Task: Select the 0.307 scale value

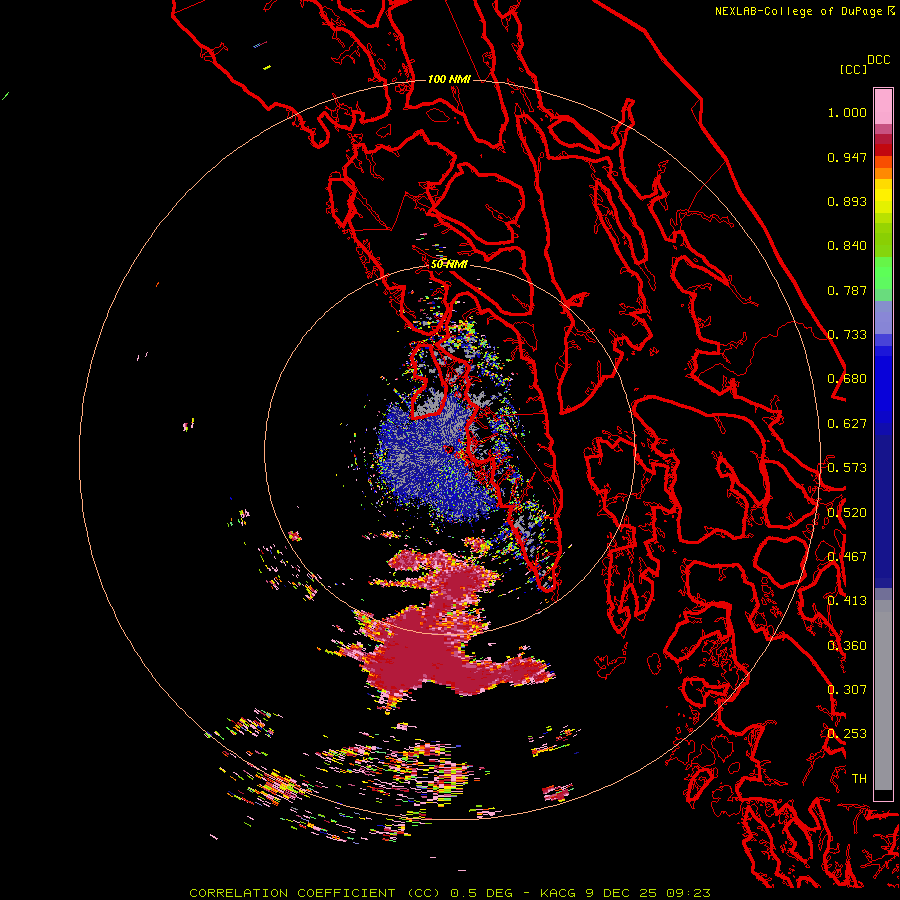Action: tap(847, 690)
